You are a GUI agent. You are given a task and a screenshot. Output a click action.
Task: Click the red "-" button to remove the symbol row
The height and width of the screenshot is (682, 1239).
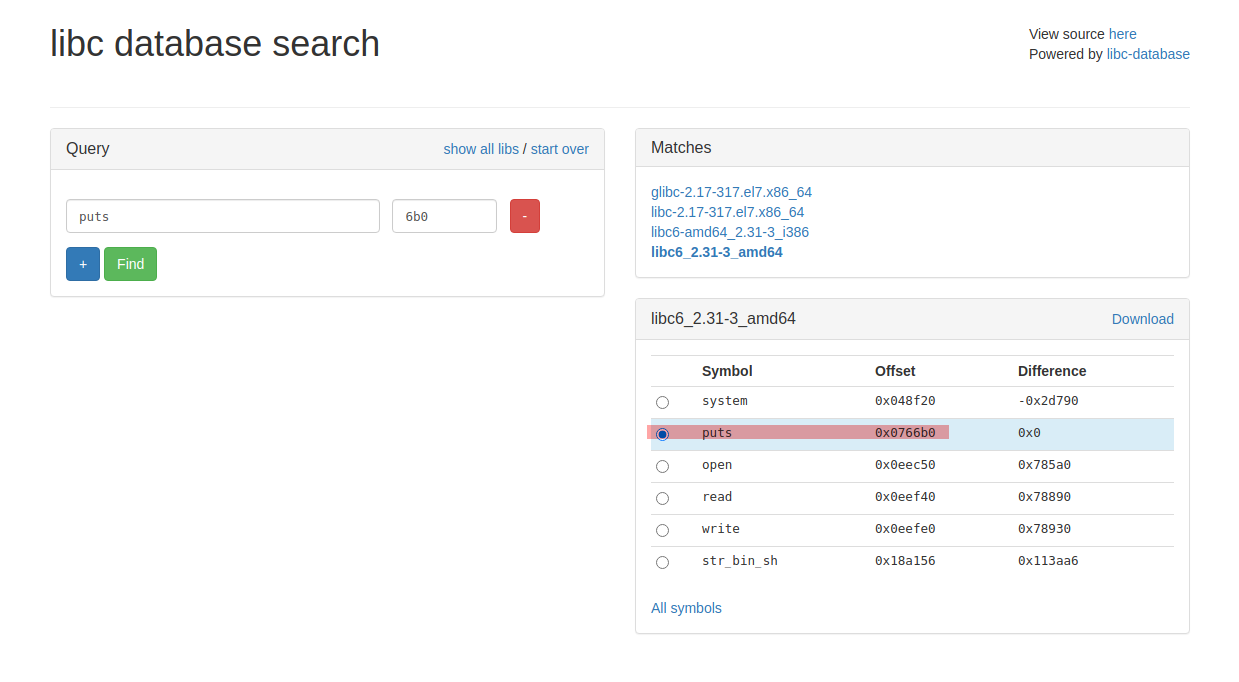524,215
